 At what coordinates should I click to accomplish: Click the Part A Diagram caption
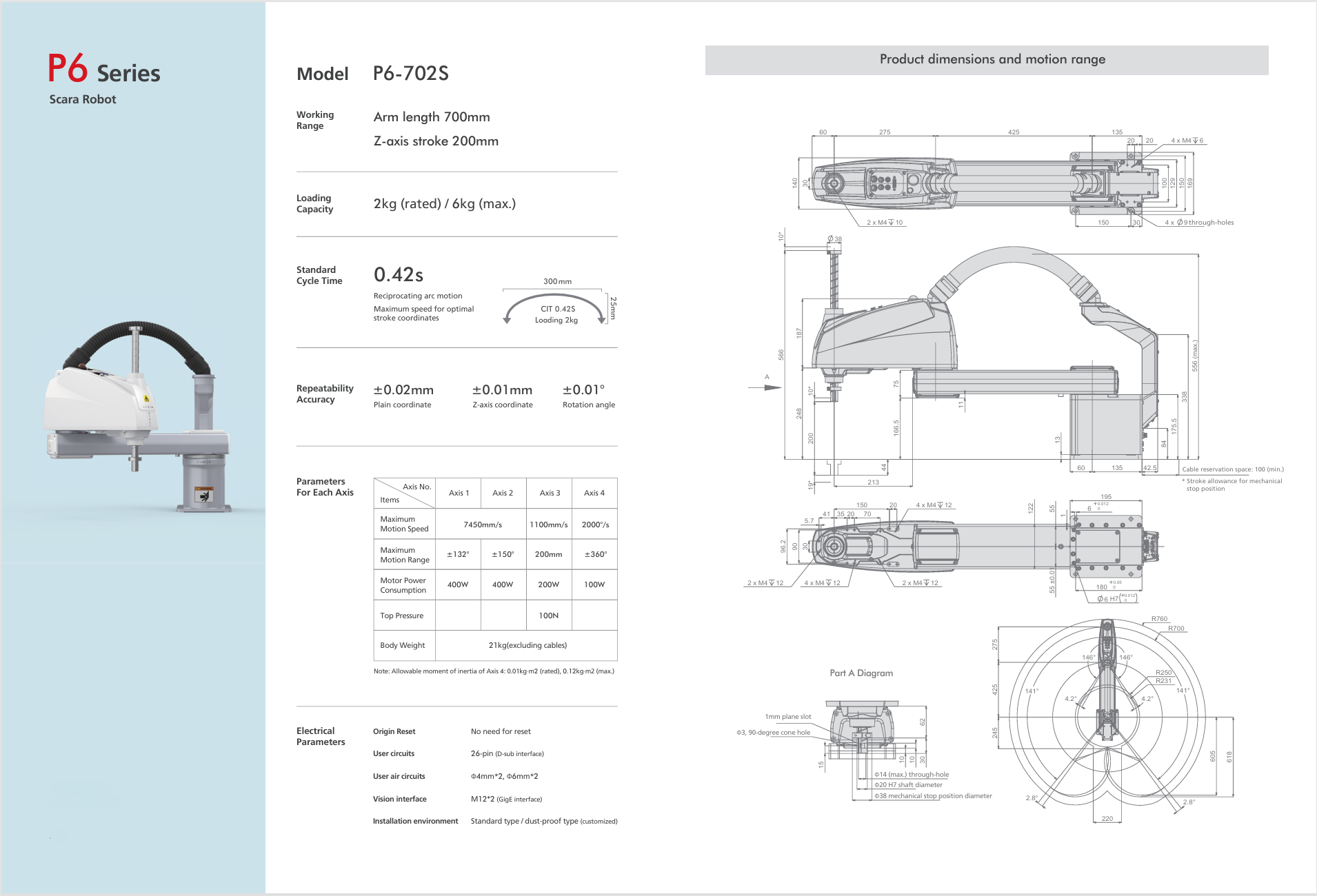(x=861, y=673)
